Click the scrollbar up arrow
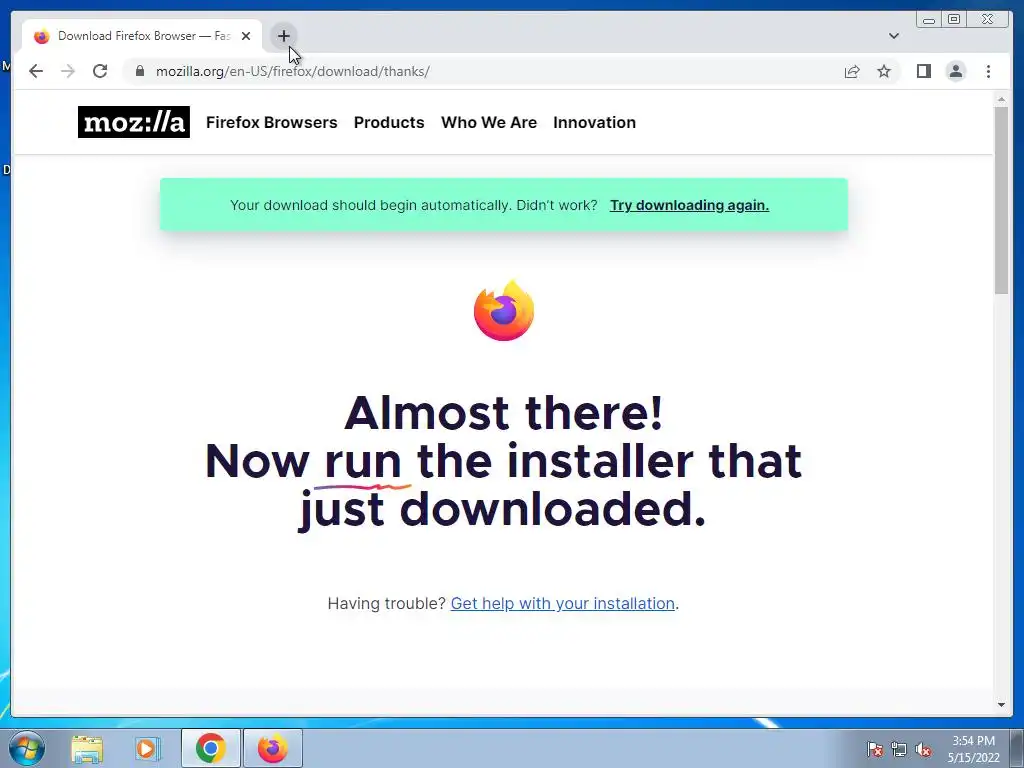Image resolution: width=1024 pixels, height=768 pixels. [1001, 99]
